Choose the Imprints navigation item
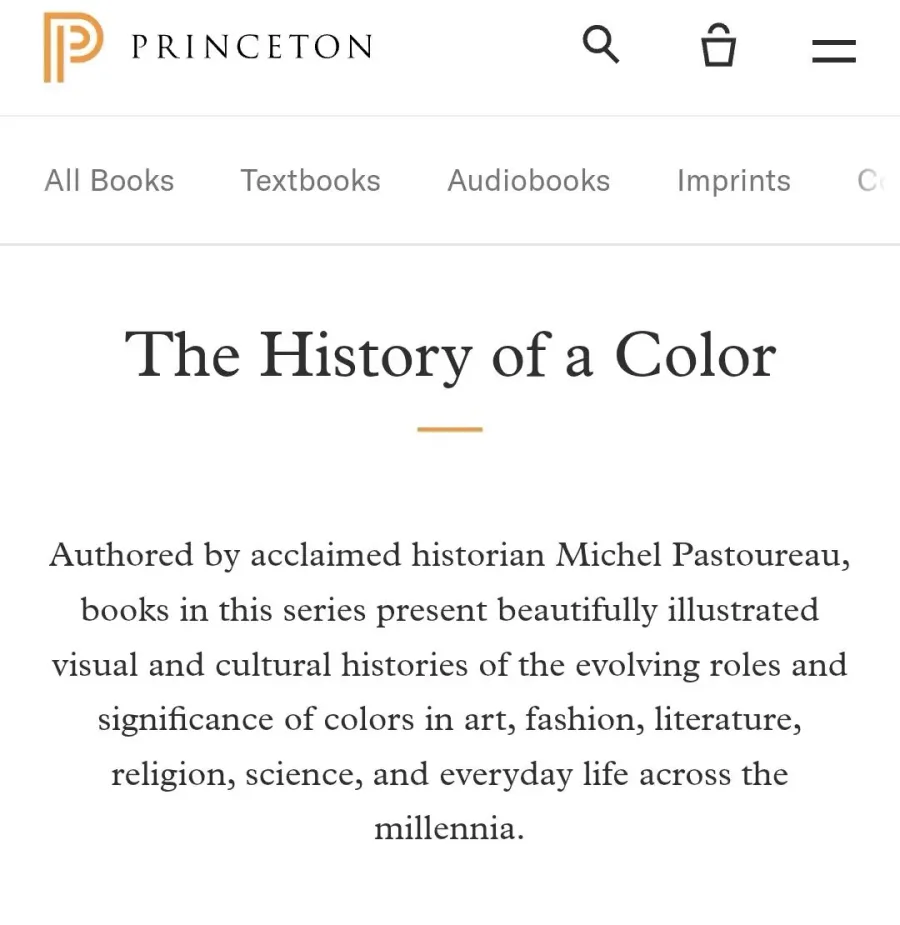The height and width of the screenshot is (925, 900). (734, 181)
